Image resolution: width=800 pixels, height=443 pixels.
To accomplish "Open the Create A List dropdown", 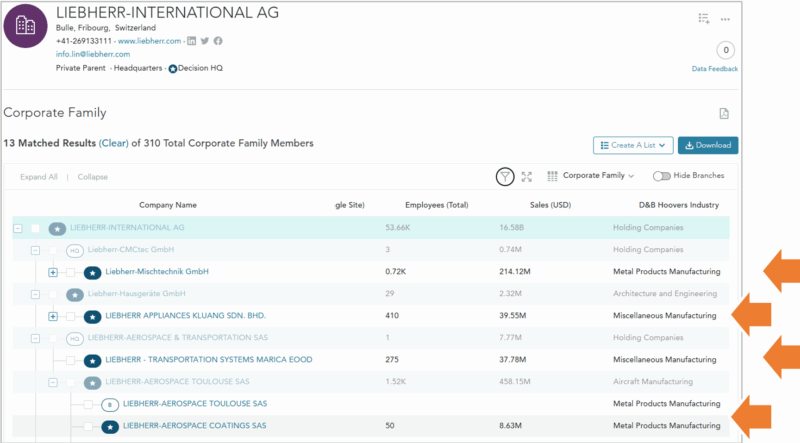I will click(x=633, y=145).
